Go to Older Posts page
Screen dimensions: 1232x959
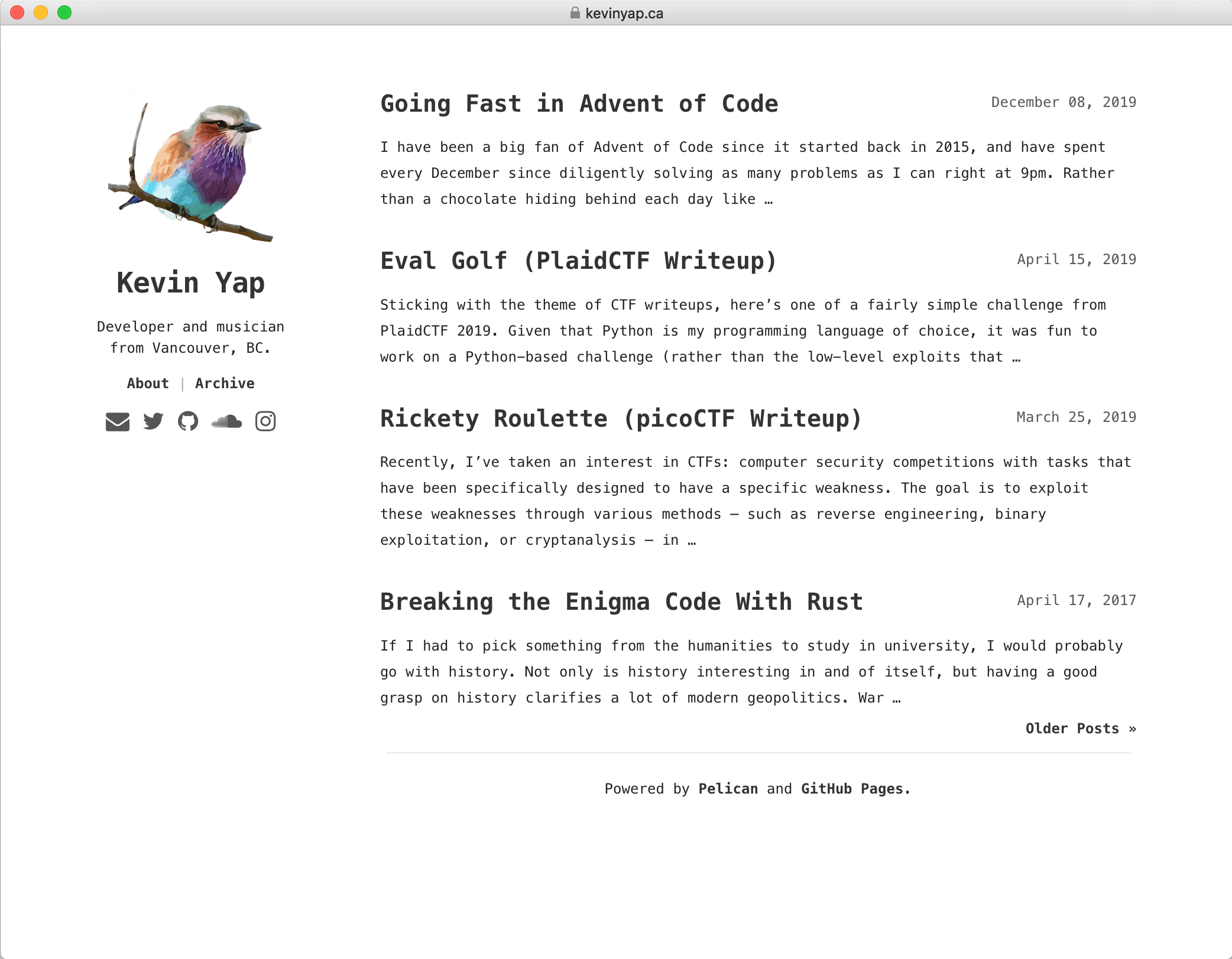pyautogui.click(x=1081, y=729)
